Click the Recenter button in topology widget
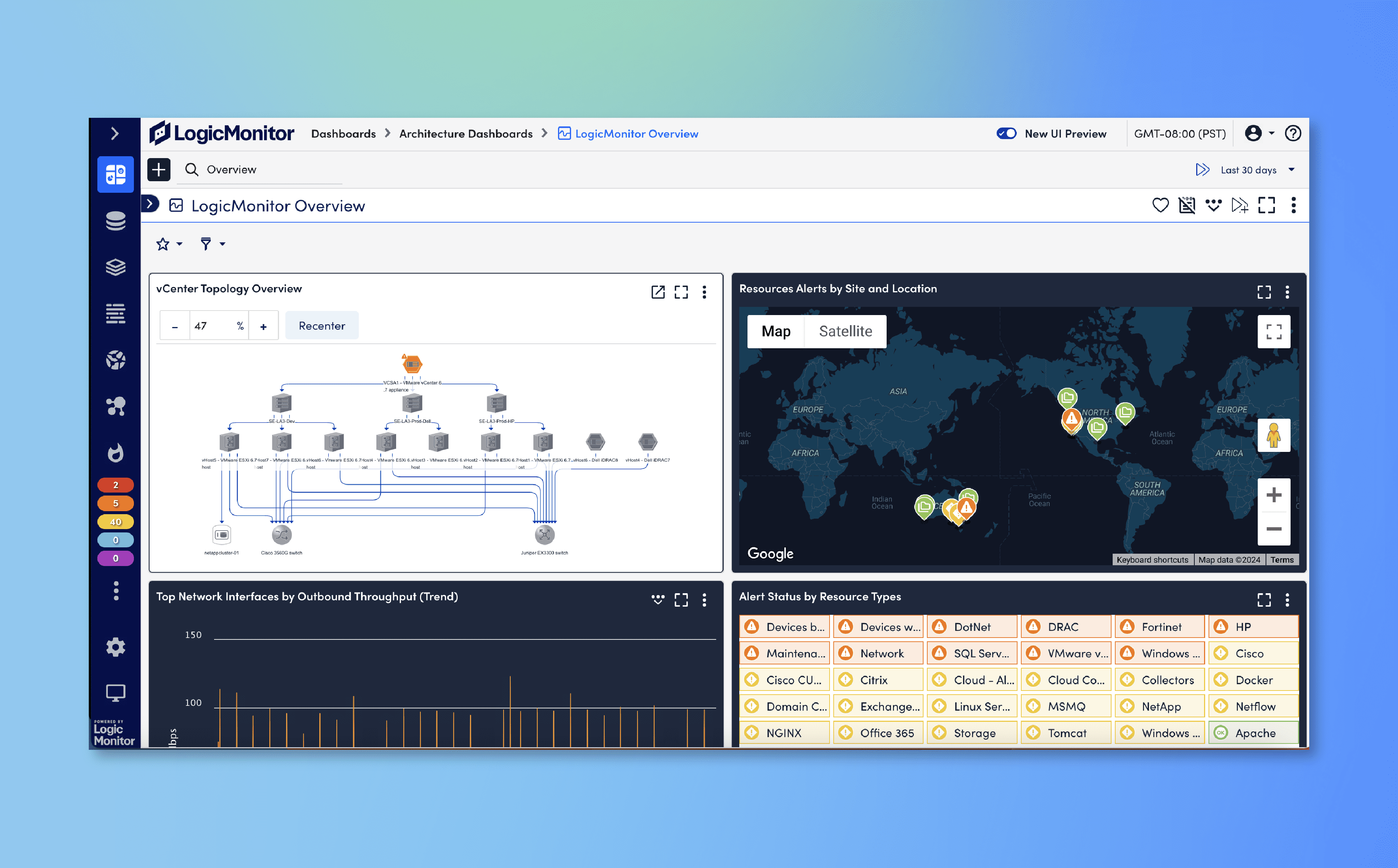The height and width of the screenshot is (868, 1398). point(322,325)
